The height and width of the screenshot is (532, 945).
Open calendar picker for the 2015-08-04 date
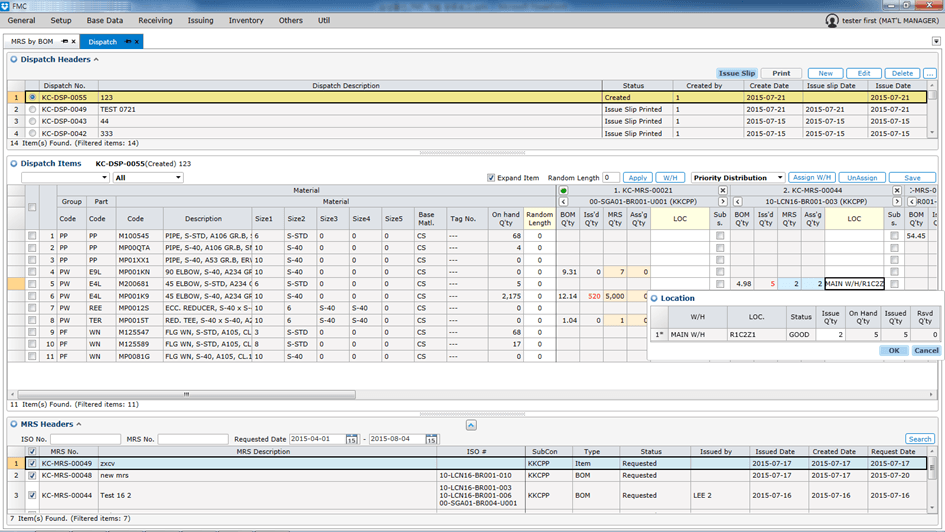tap(432, 439)
